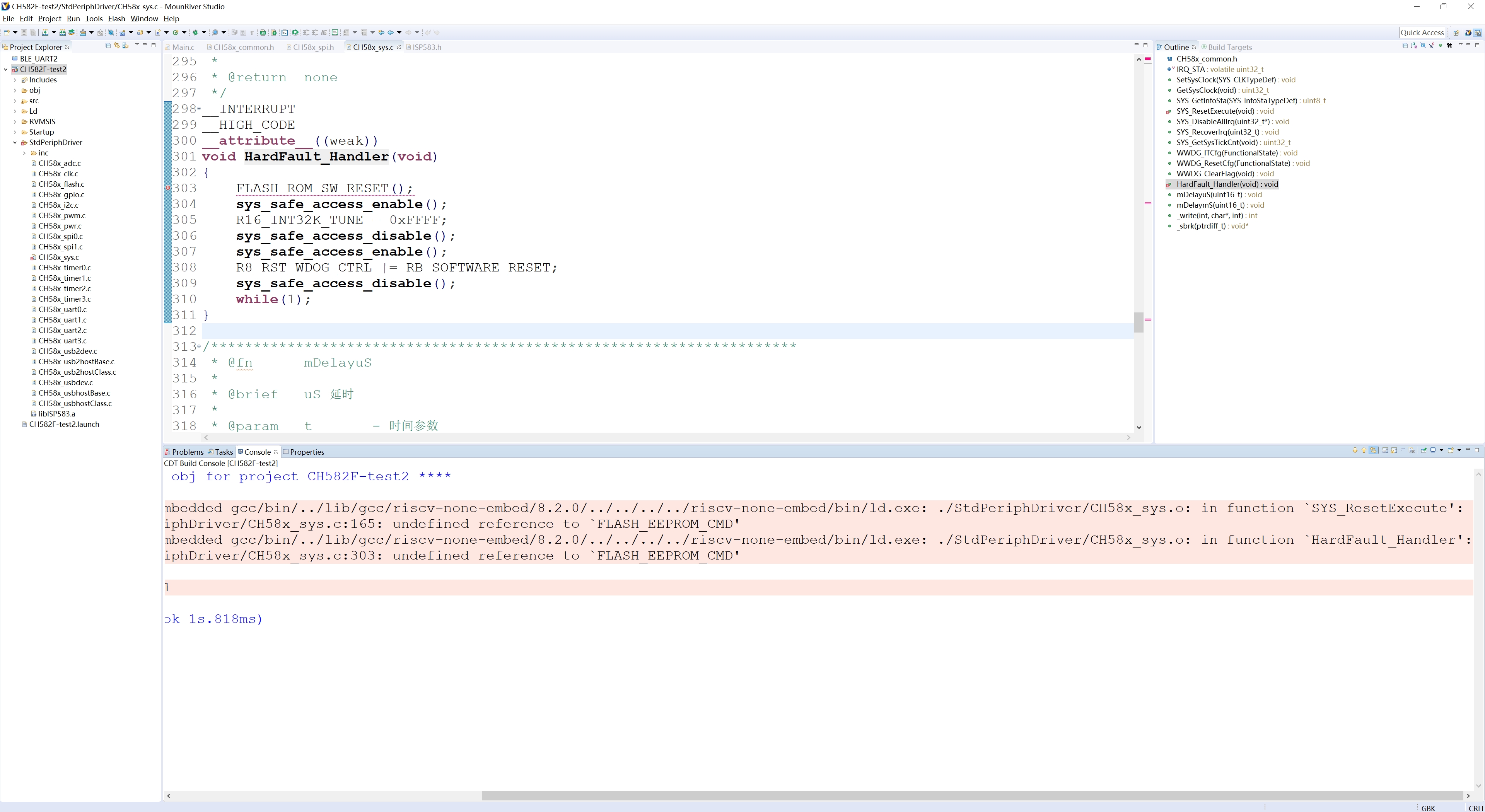Switch to MounRiver perspective icon
This screenshot has height=812, width=1485.
pyautogui.click(x=1468, y=33)
